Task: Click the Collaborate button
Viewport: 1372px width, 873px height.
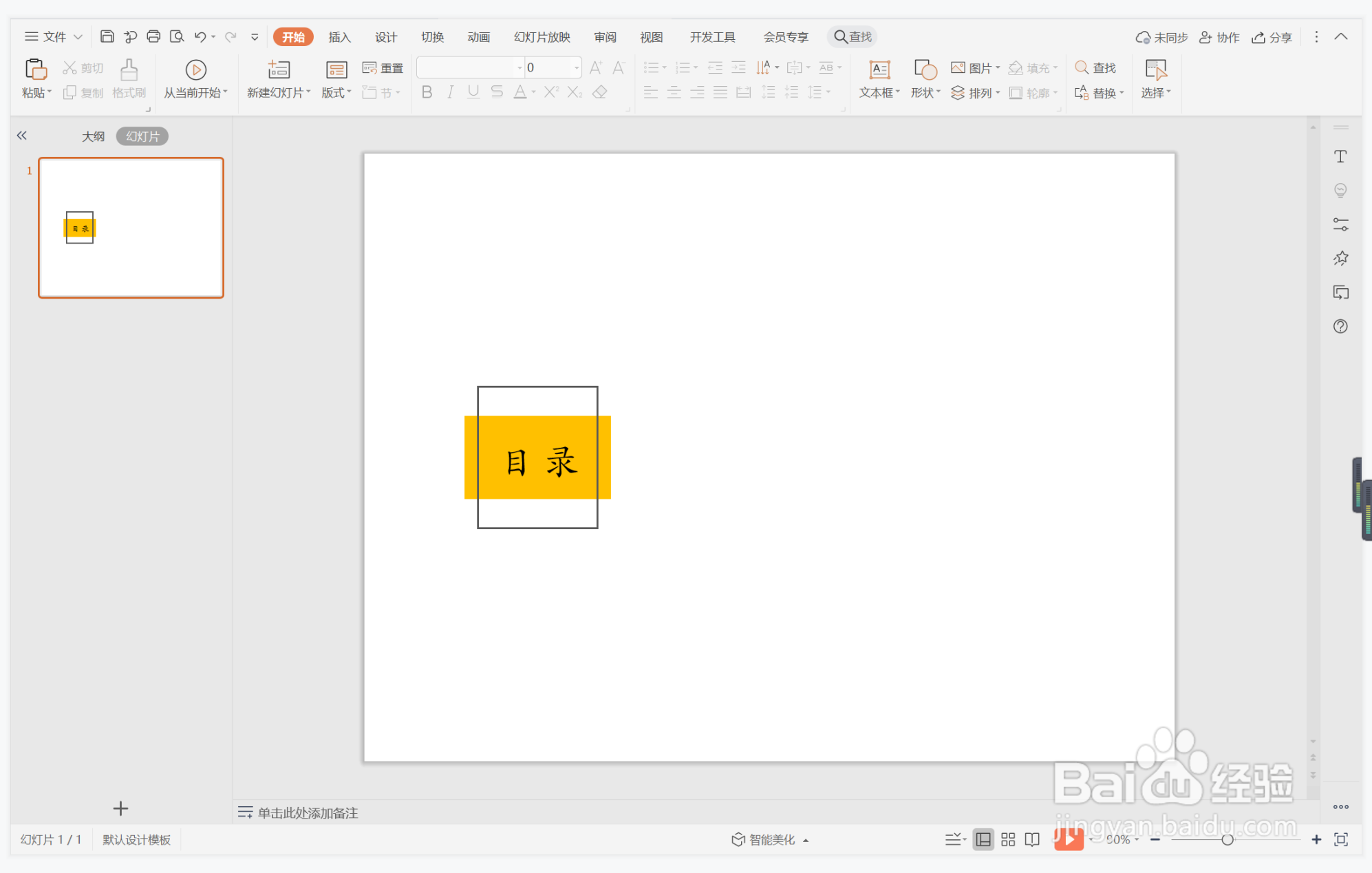Action: [x=1219, y=37]
